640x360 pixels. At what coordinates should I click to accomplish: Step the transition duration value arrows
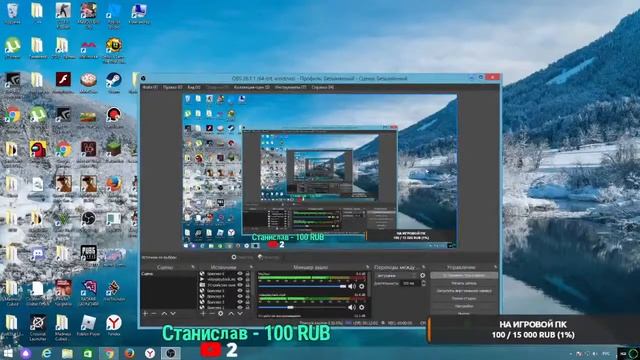point(423,283)
